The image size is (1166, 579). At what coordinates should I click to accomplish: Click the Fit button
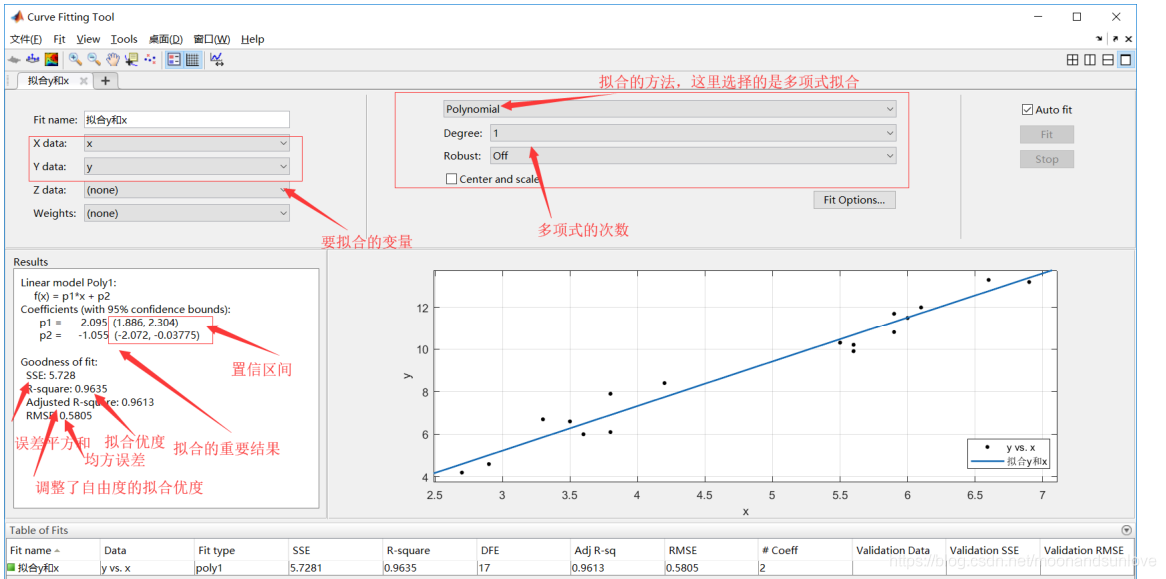click(1046, 135)
